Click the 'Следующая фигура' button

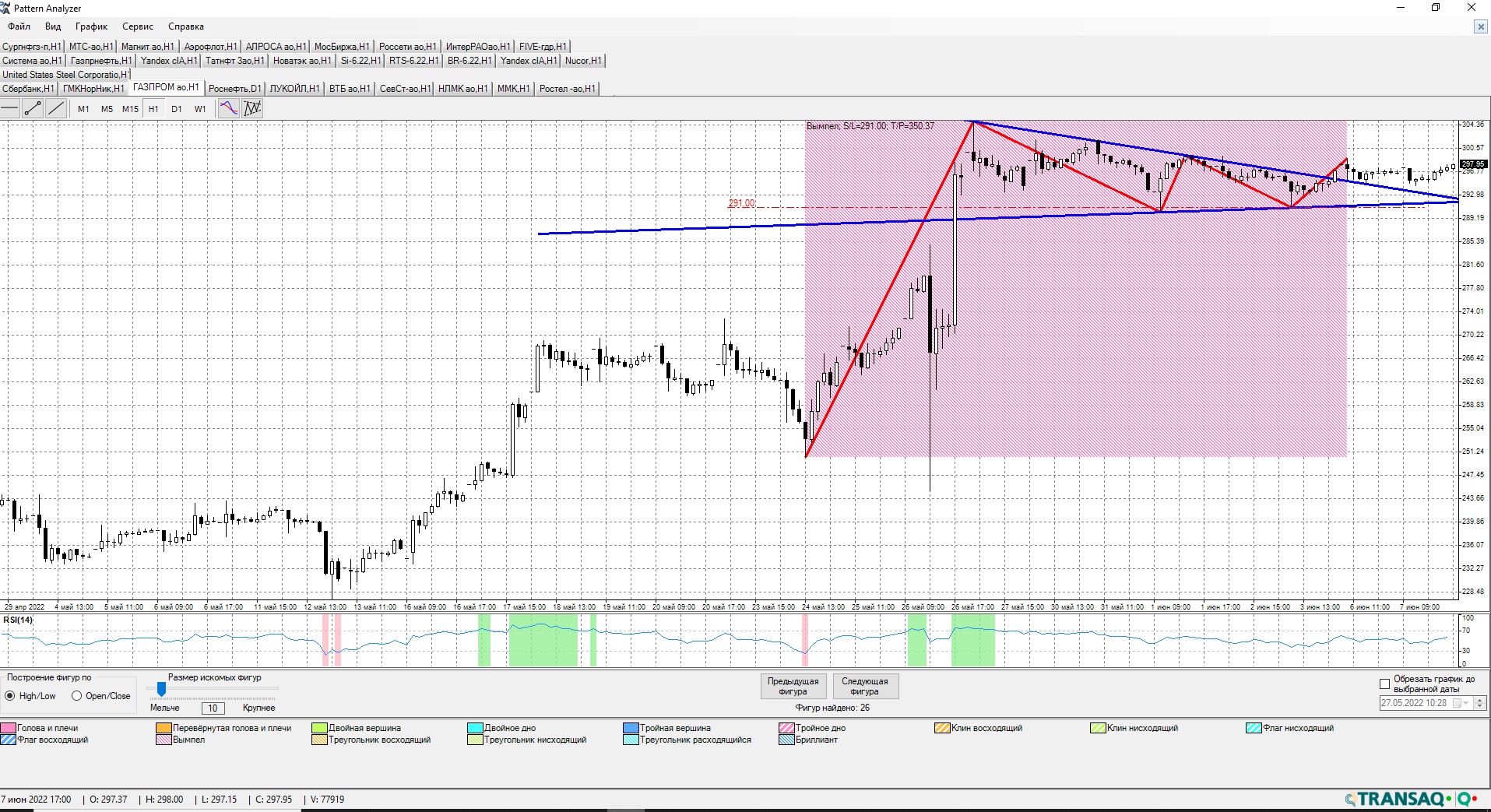click(864, 686)
